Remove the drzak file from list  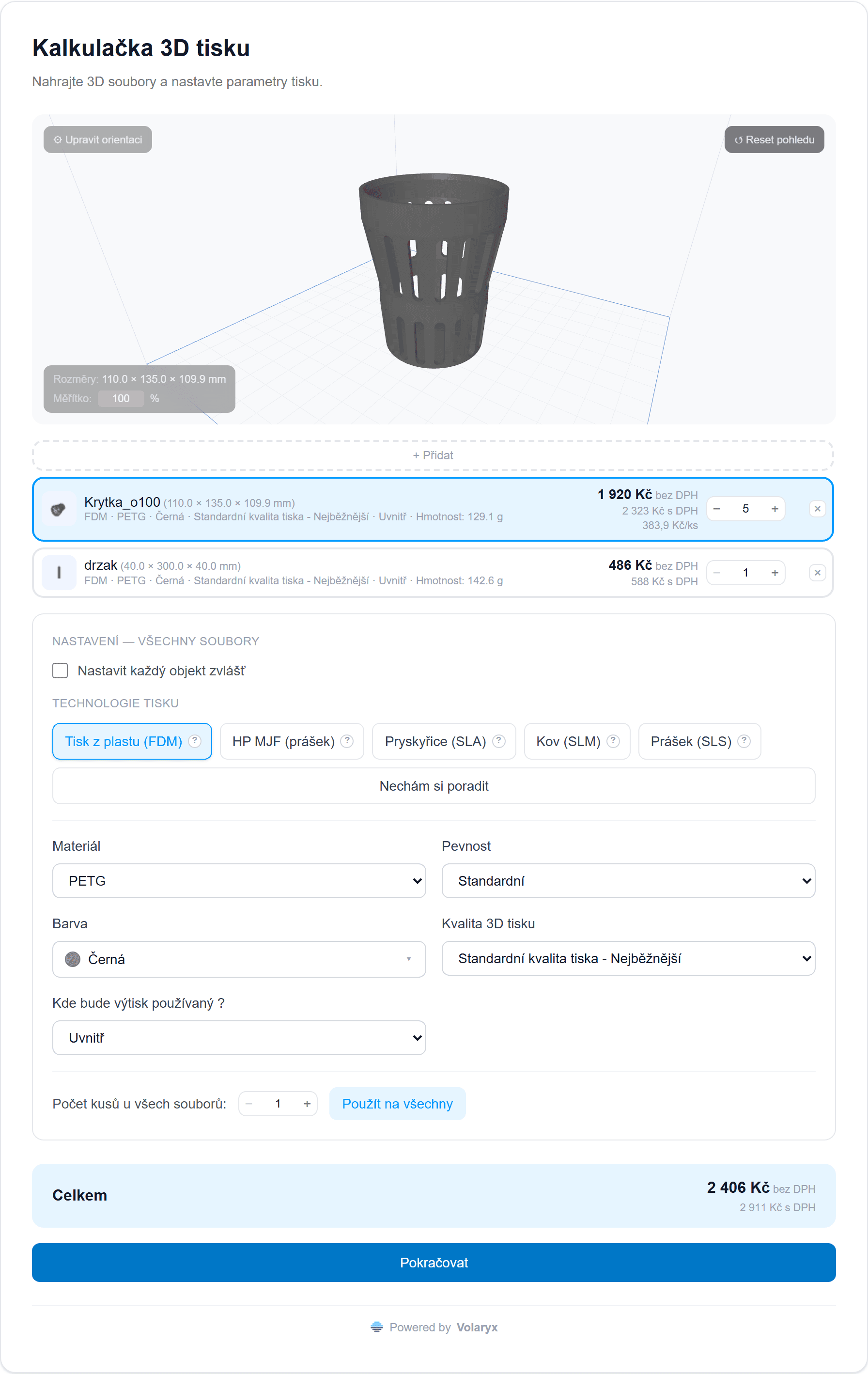(817, 573)
